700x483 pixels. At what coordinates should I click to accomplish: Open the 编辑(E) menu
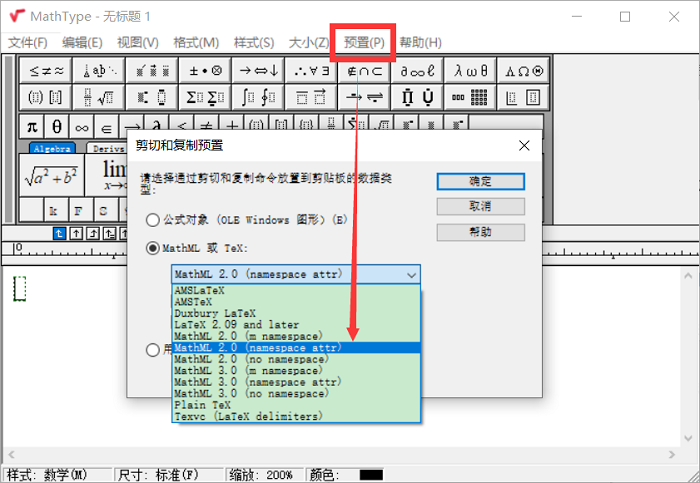(x=82, y=43)
